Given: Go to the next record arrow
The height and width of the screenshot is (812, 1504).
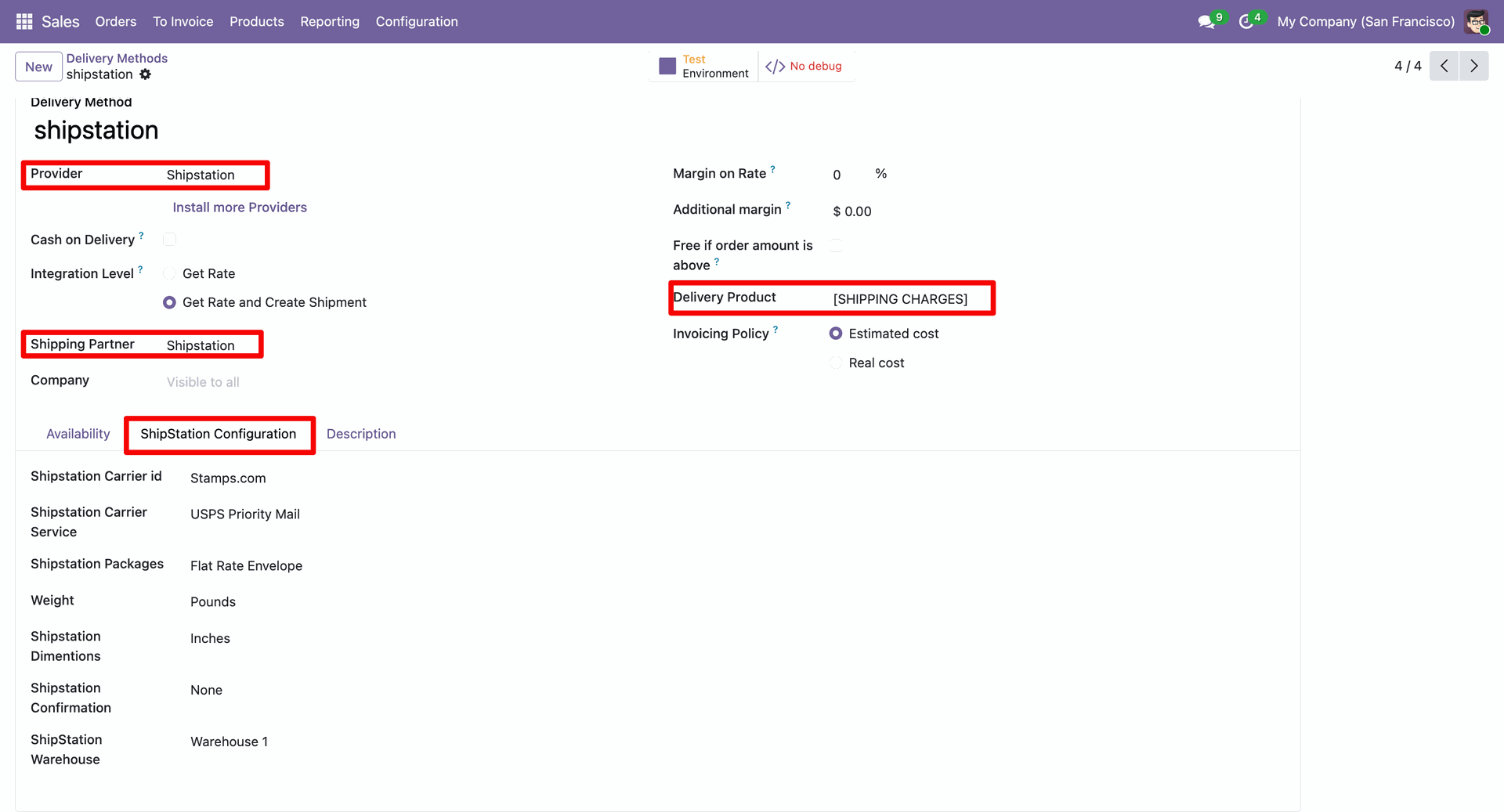Looking at the screenshot, I should (1474, 66).
